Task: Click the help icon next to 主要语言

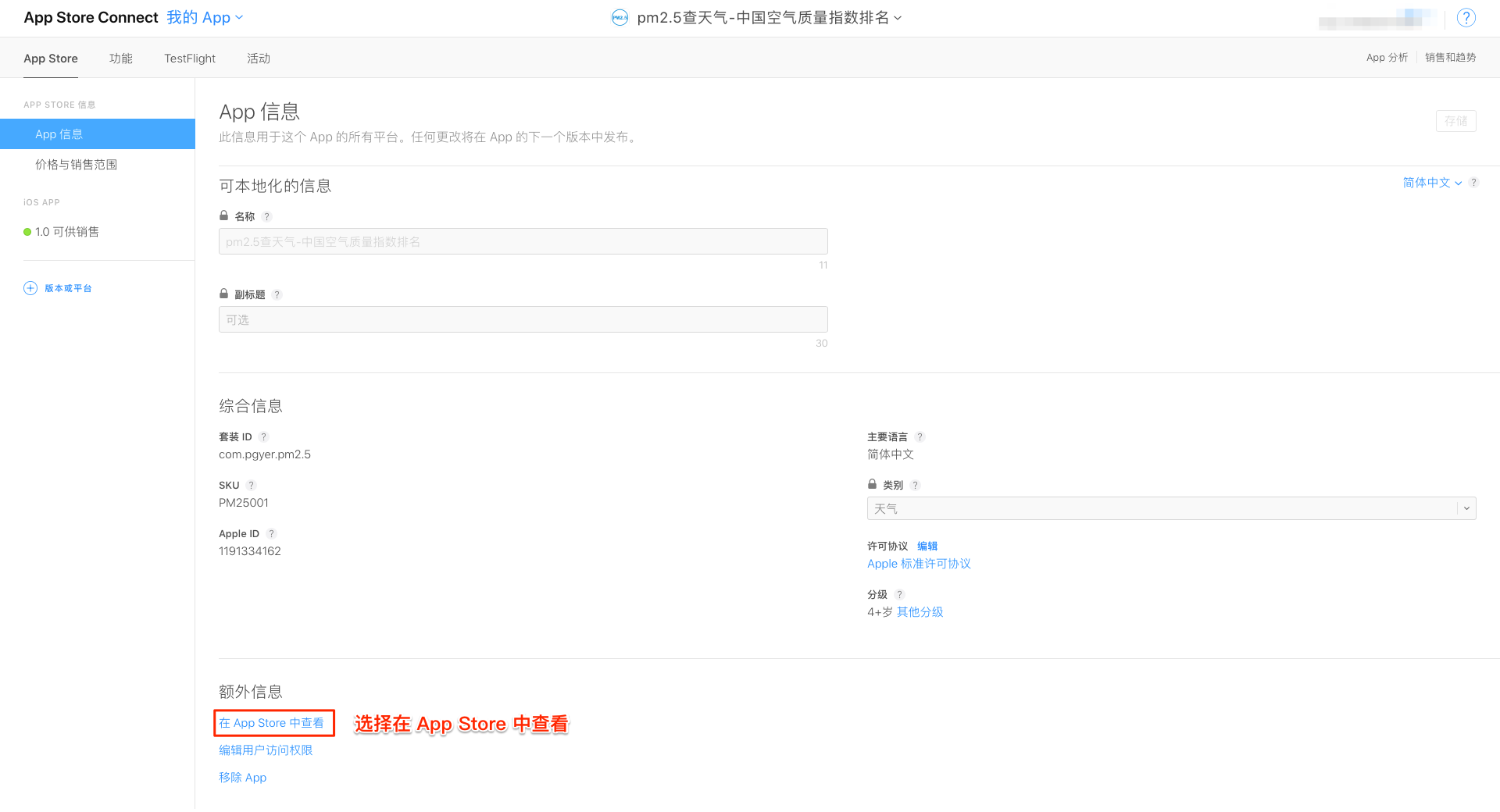Action: 920,437
